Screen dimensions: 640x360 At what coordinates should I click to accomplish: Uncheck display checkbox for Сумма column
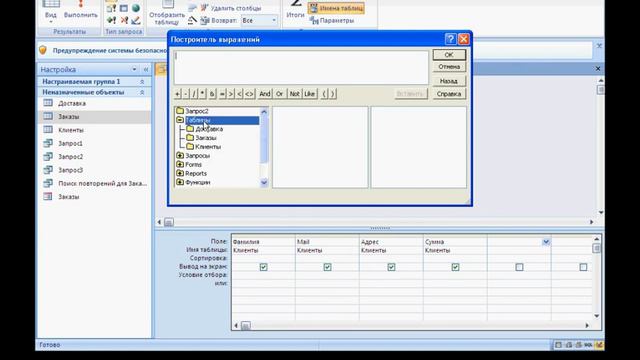point(455,267)
